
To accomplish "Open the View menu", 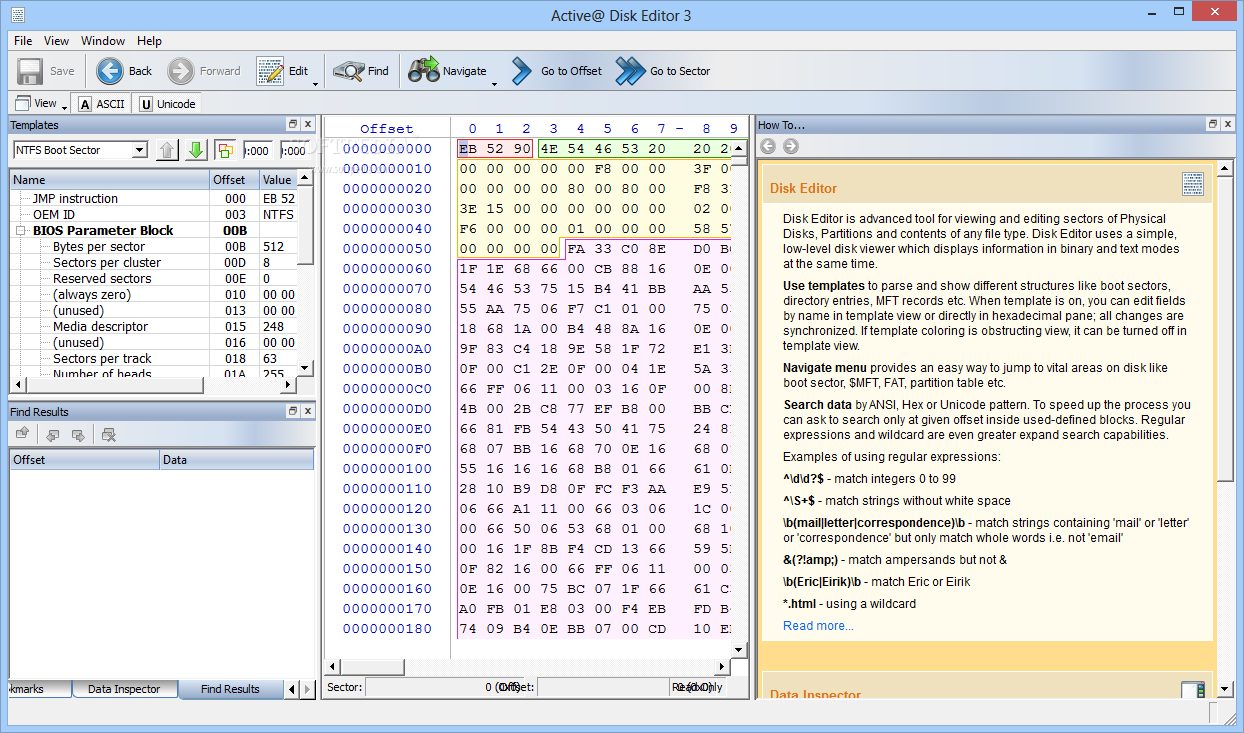I will [57, 41].
